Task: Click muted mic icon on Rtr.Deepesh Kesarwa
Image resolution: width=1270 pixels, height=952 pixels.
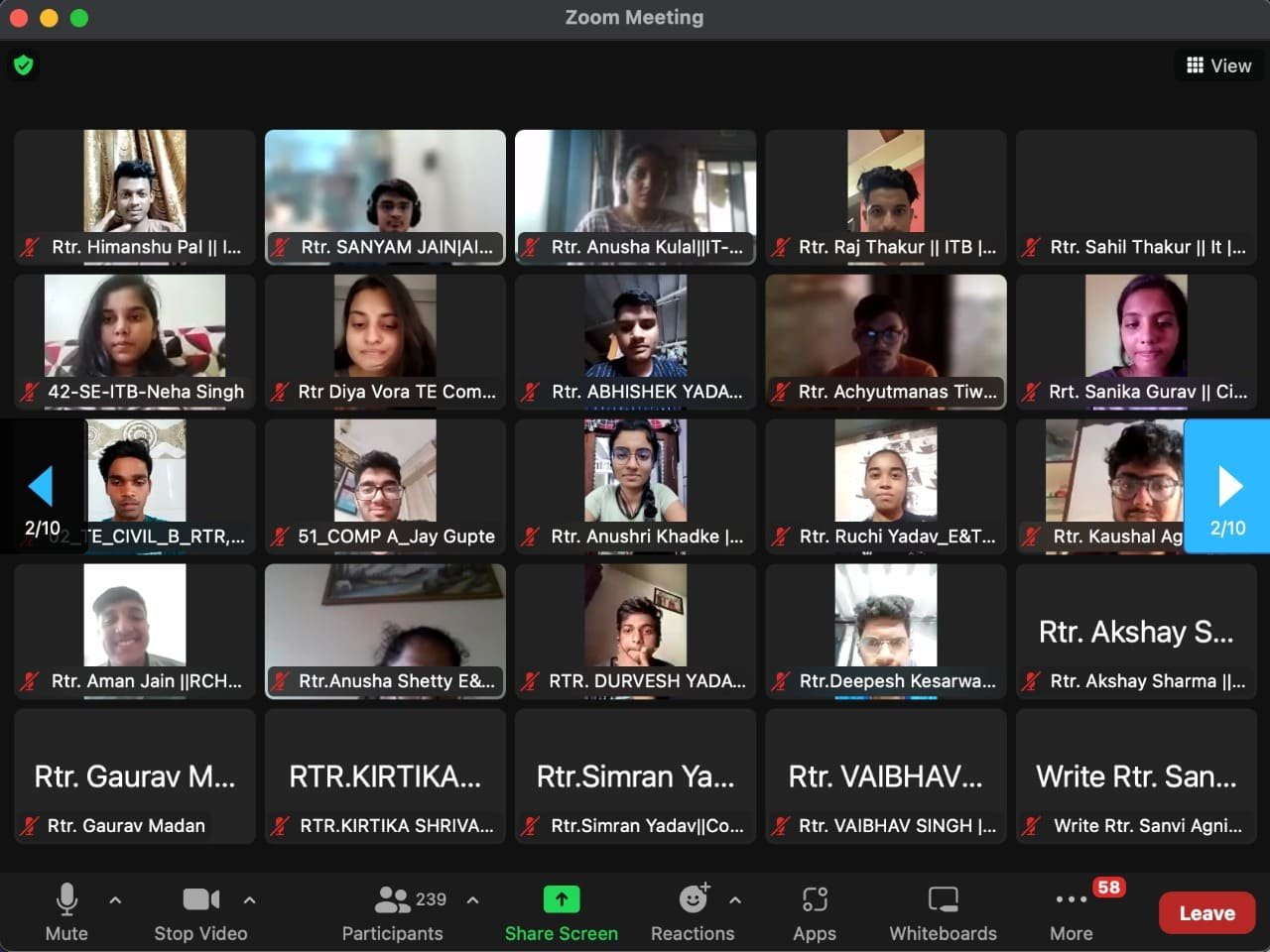Action: tap(782, 680)
